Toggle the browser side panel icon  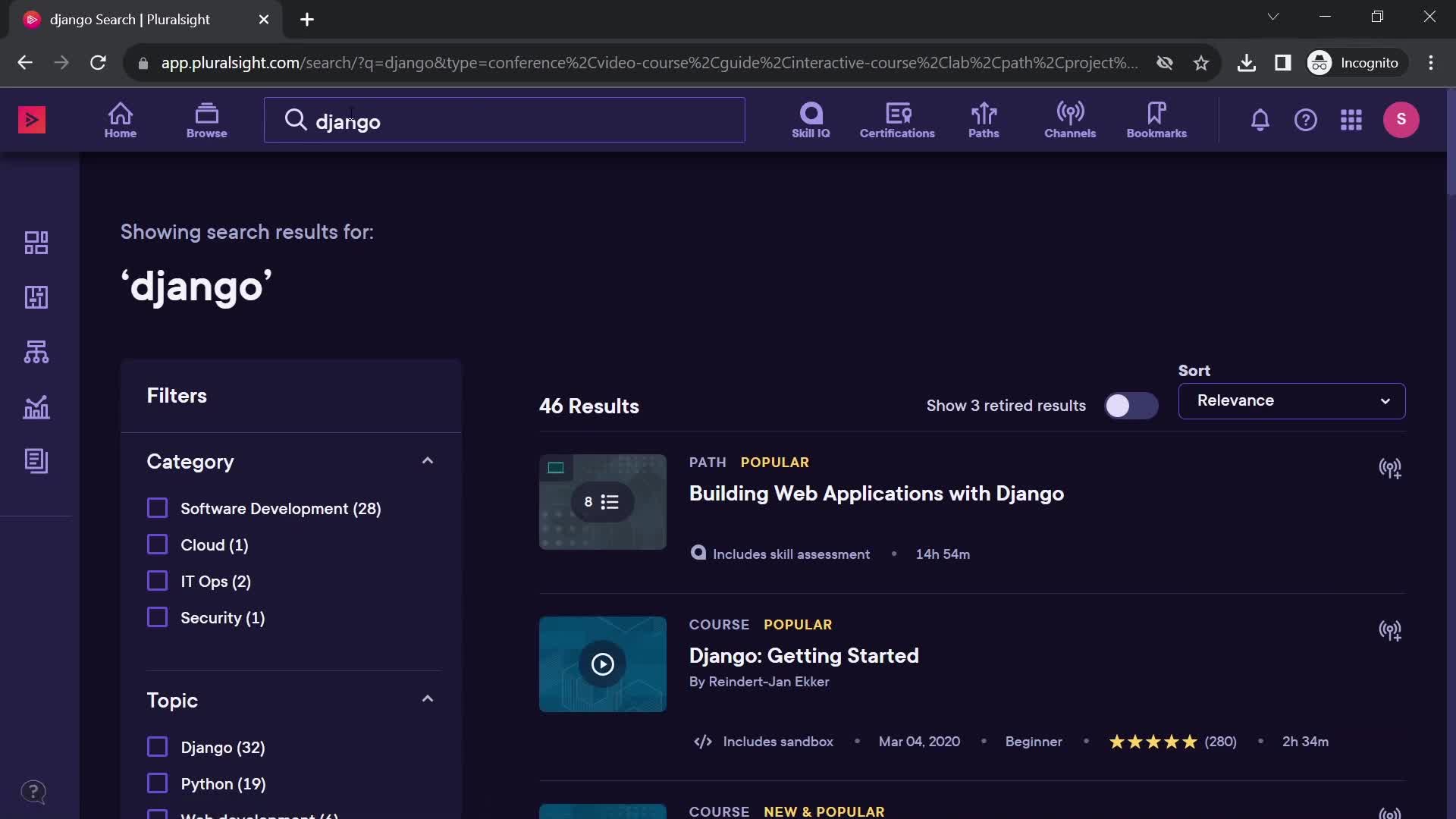coord(1282,63)
